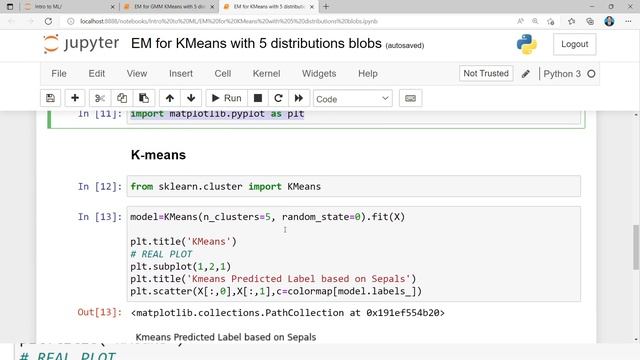This screenshot has height=360, width=640.
Task: Restart kernel and run all cells icon
Action: click(x=299, y=98)
